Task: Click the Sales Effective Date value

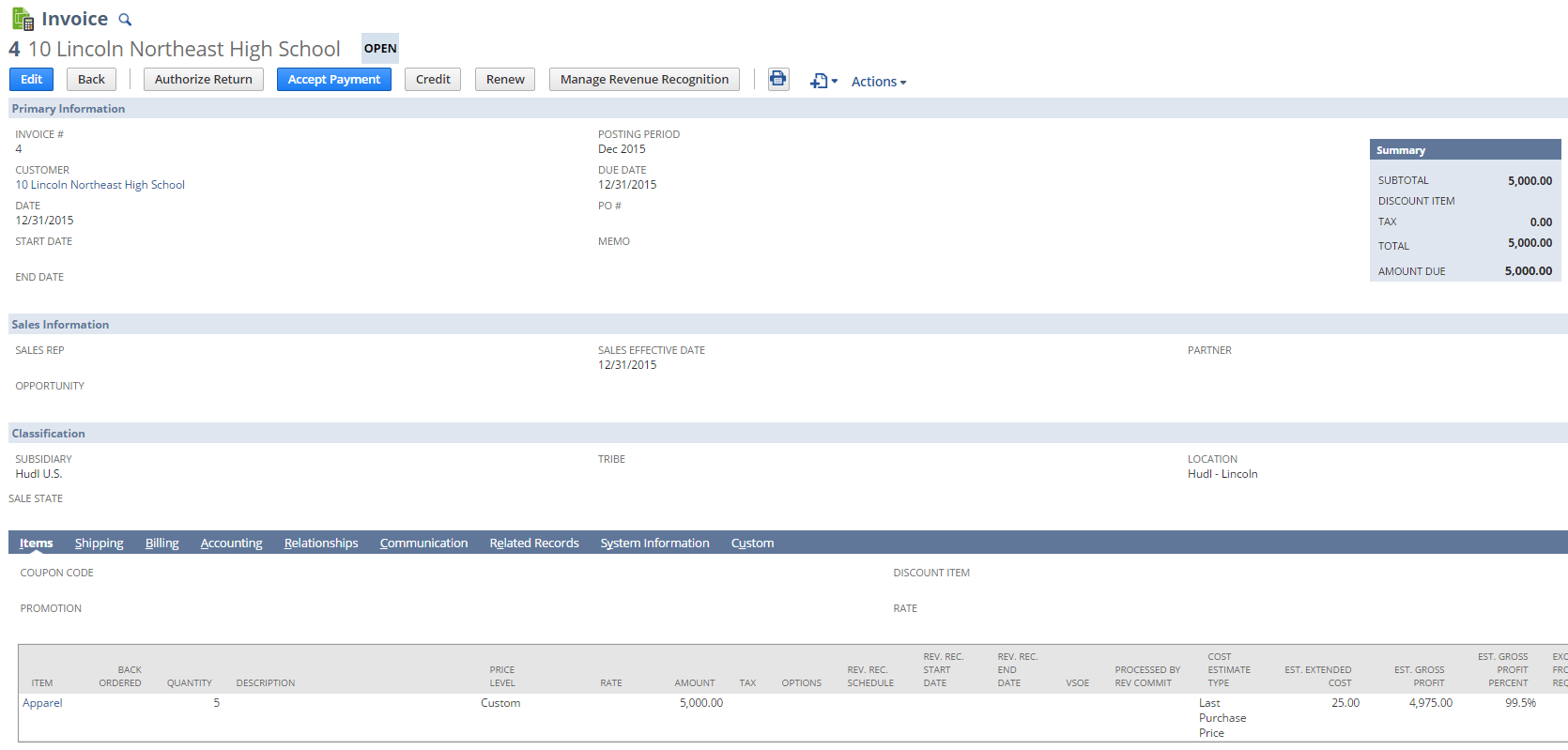Action: pyautogui.click(x=627, y=365)
